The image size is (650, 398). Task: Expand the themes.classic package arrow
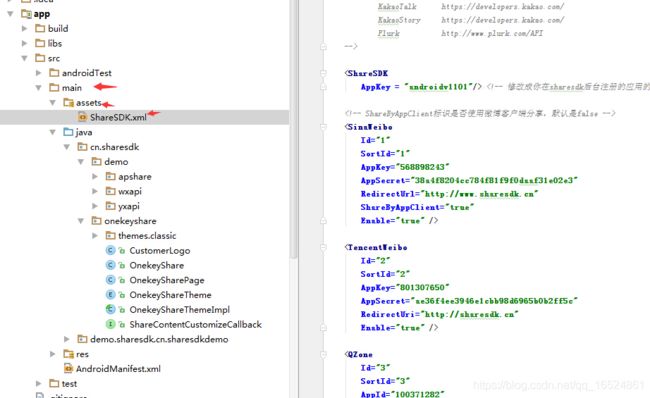(95, 235)
